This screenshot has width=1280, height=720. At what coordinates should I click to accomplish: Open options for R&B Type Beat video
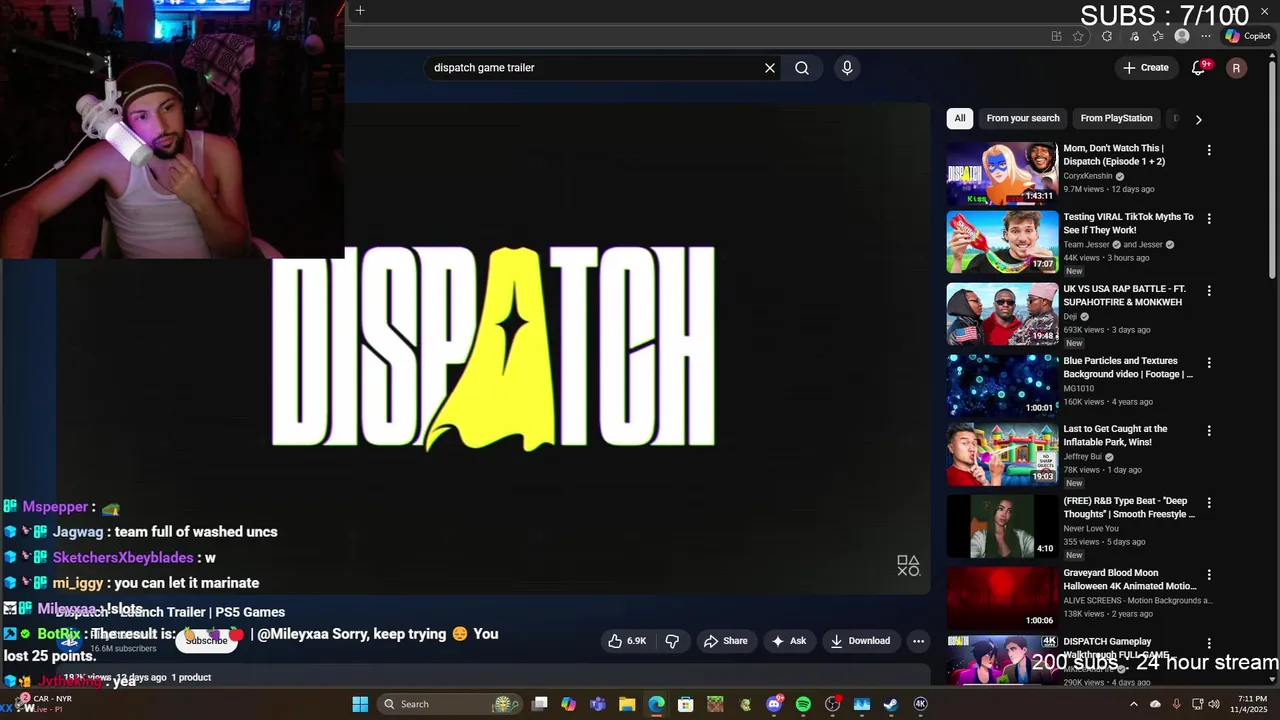[x=1209, y=502]
